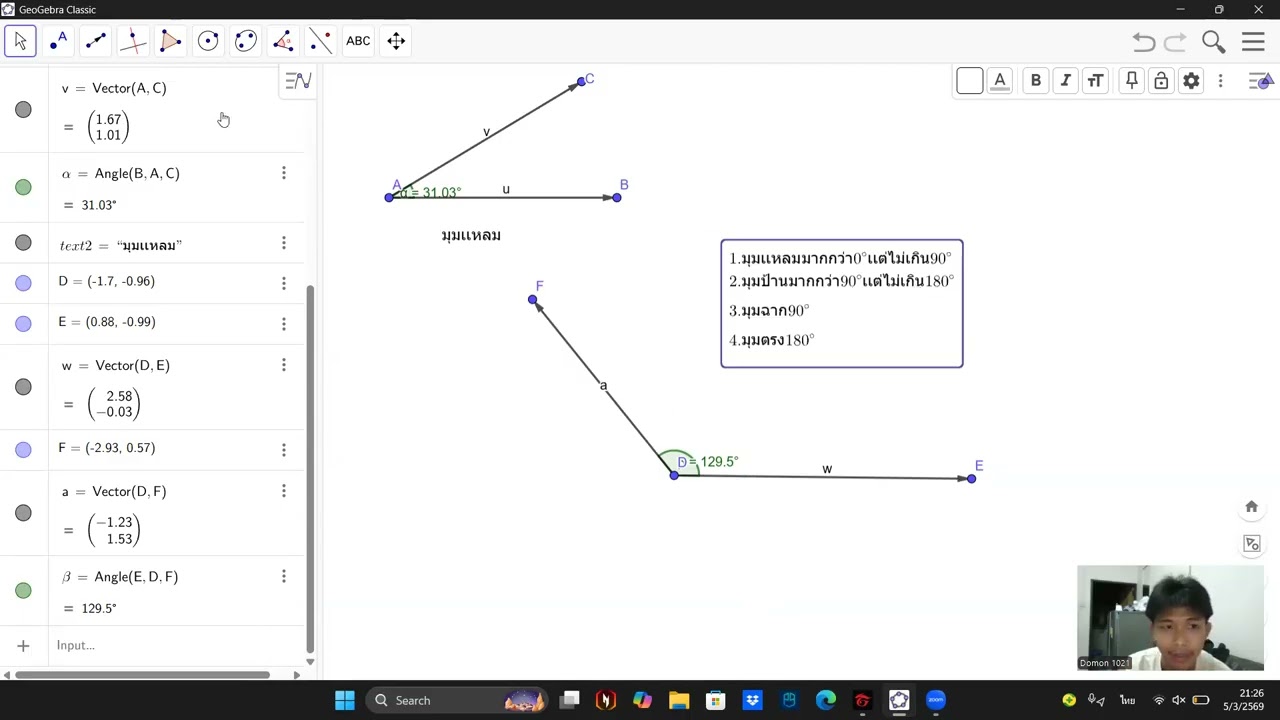Select point C in the graphics view
The width and height of the screenshot is (1280, 720).
point(581,82)
